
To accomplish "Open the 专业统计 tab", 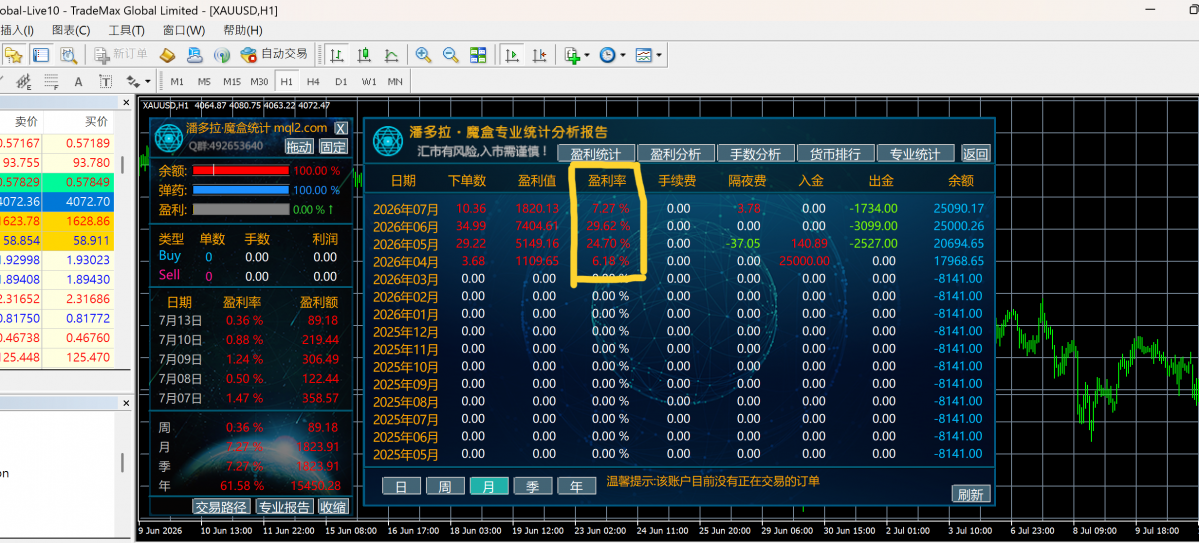I will 915,154.
